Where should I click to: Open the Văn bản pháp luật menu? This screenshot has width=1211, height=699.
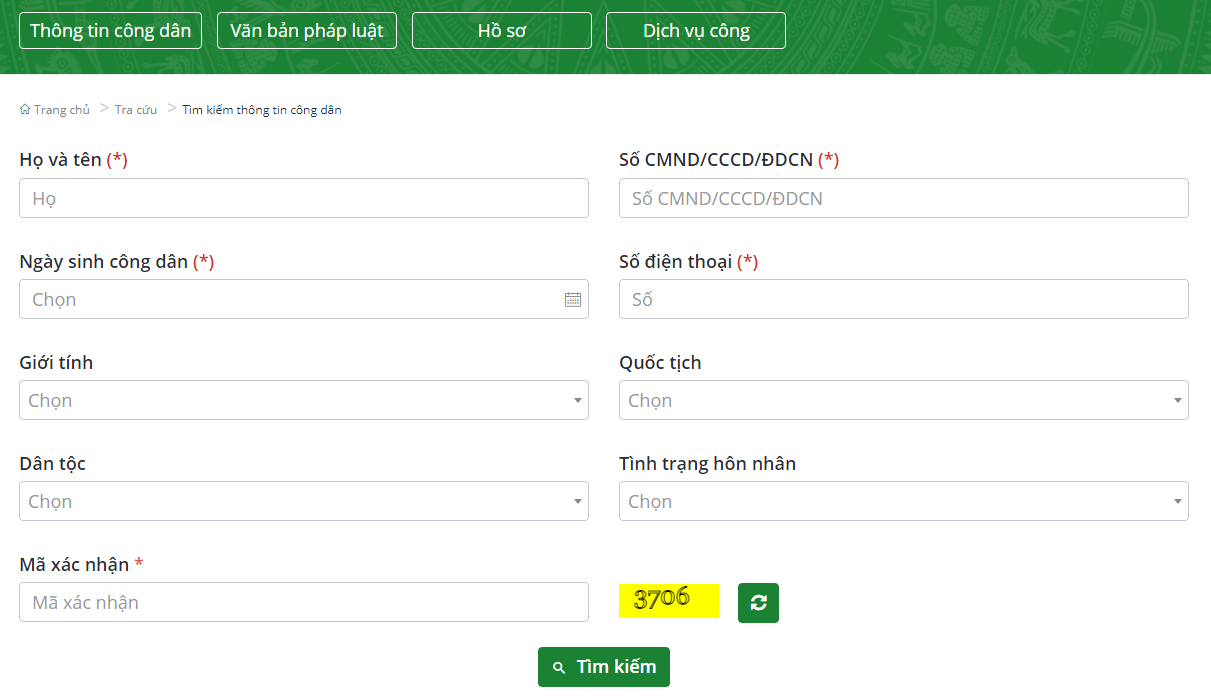(306, 30)
